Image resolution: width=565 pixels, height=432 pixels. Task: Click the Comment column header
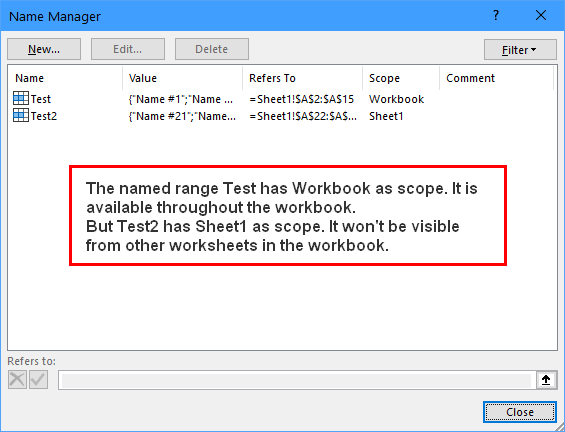(496, 78)
